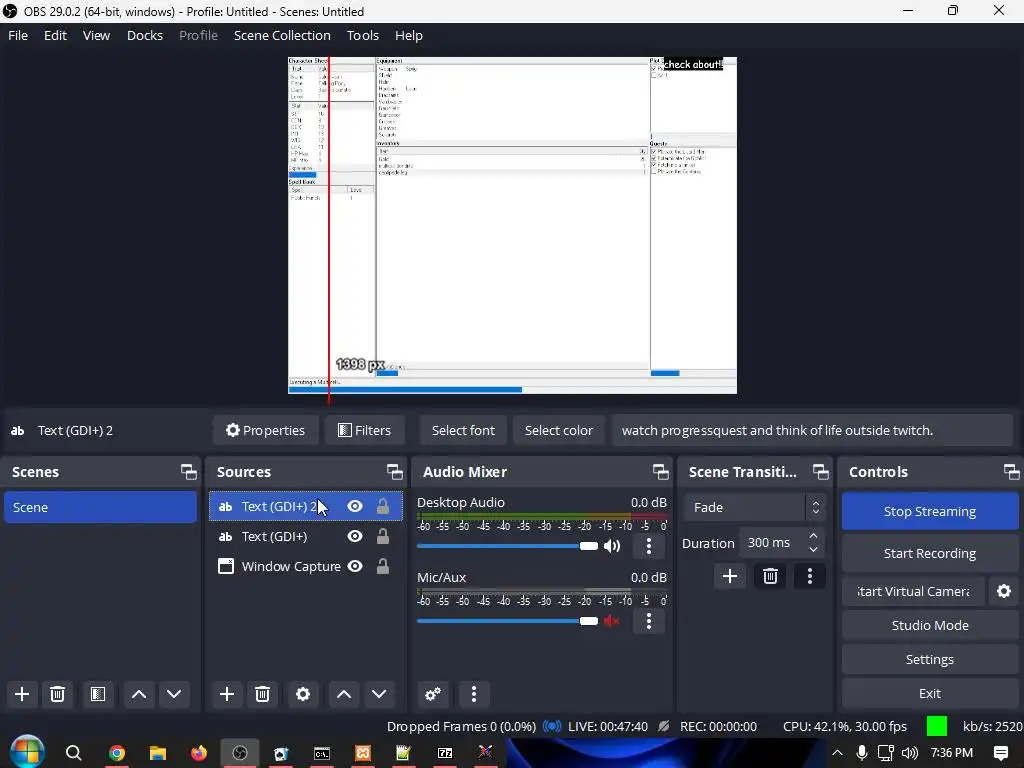Open source properties gear in Sources panel

[303, 694]
